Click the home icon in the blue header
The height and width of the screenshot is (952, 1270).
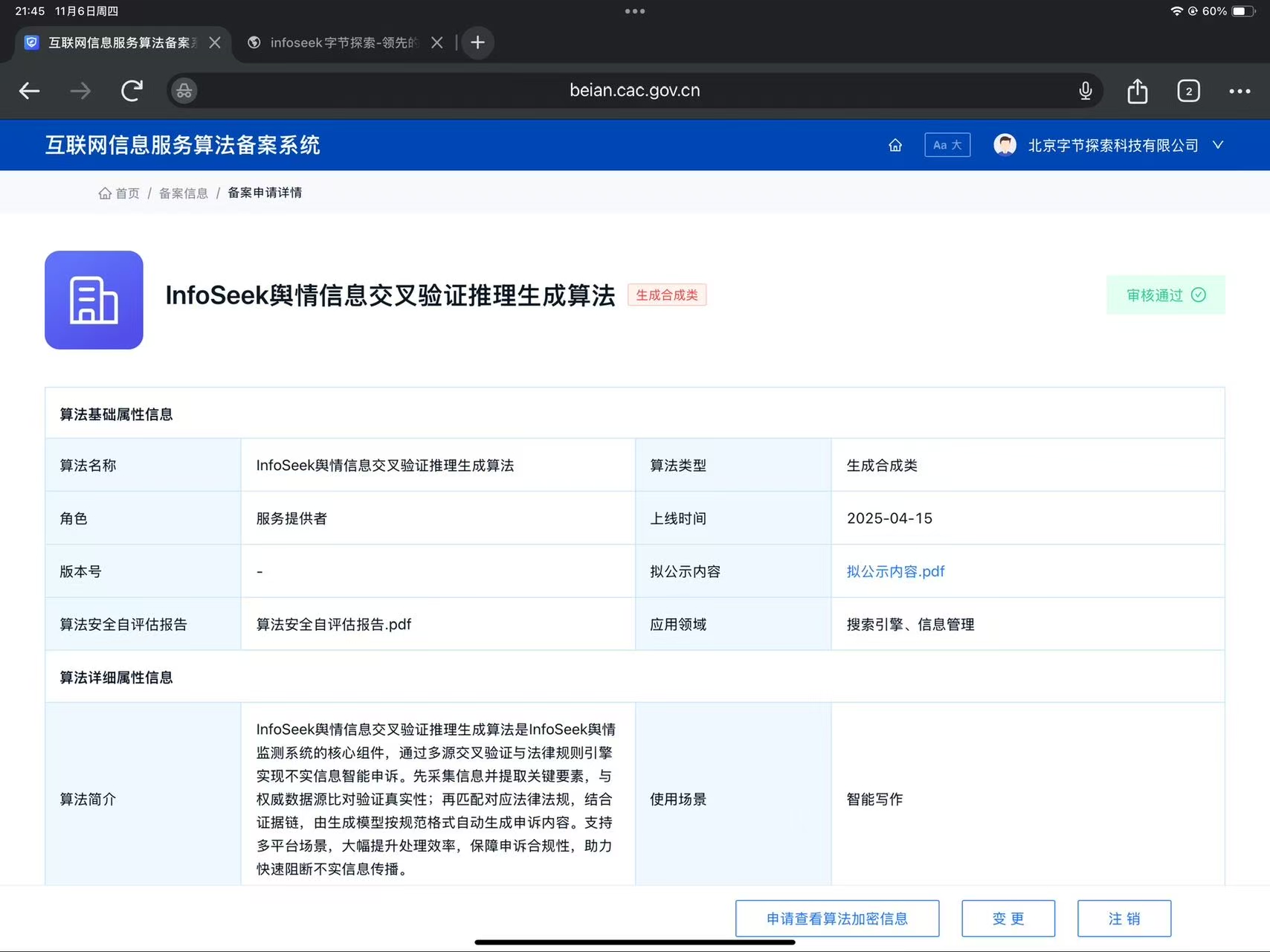pos(895,145)
